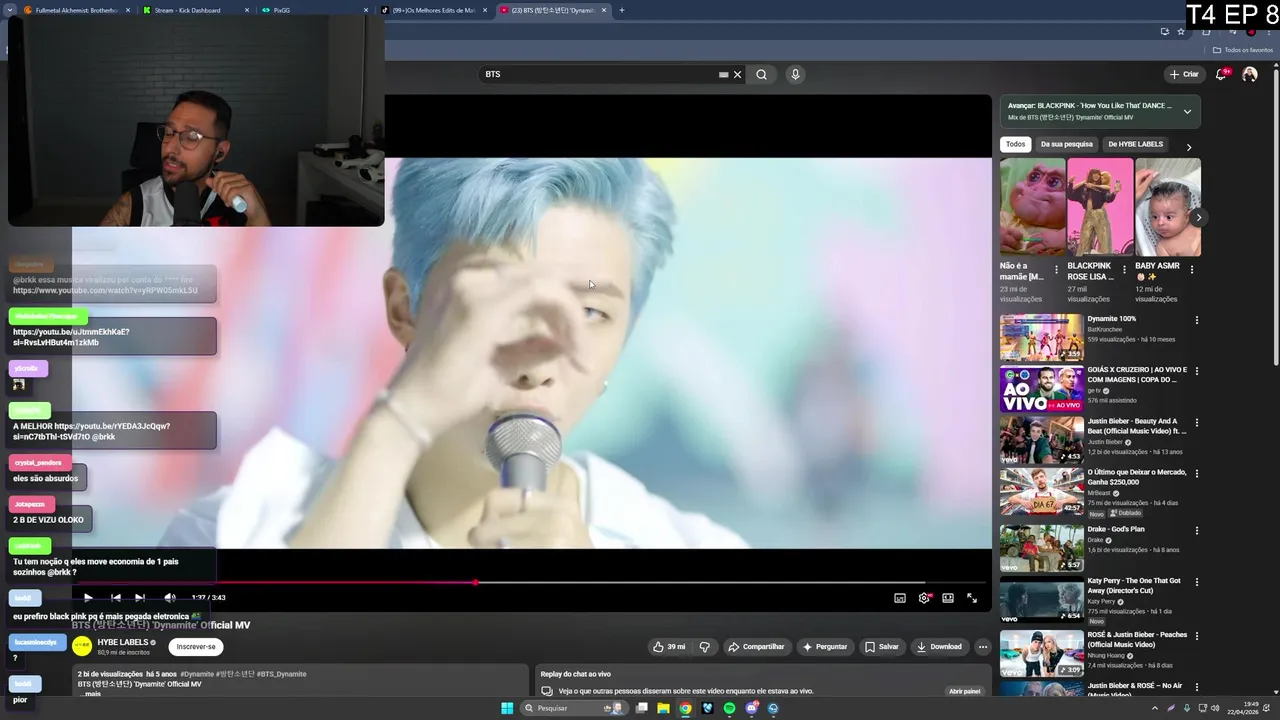
Task: Mute the video volume speaker
Action: [x=170, y=598]
